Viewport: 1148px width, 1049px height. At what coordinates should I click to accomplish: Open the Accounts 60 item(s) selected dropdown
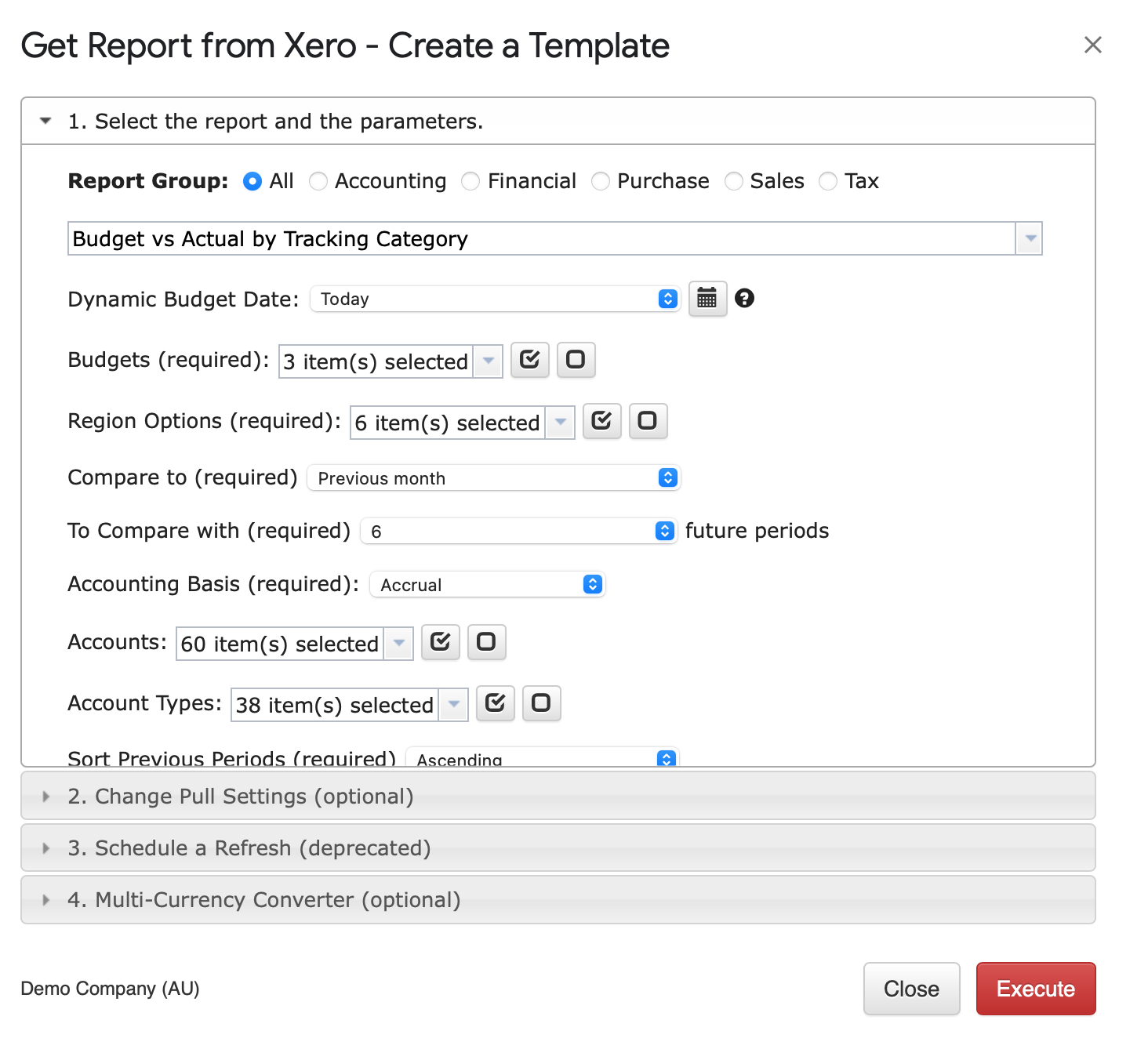(295, 644)
